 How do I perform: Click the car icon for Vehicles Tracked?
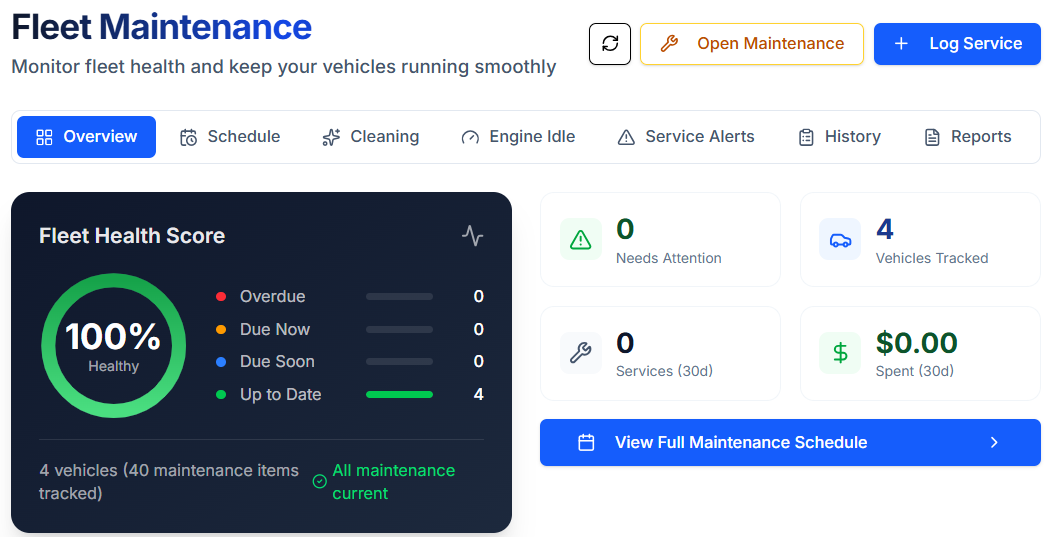pos(840,239)
